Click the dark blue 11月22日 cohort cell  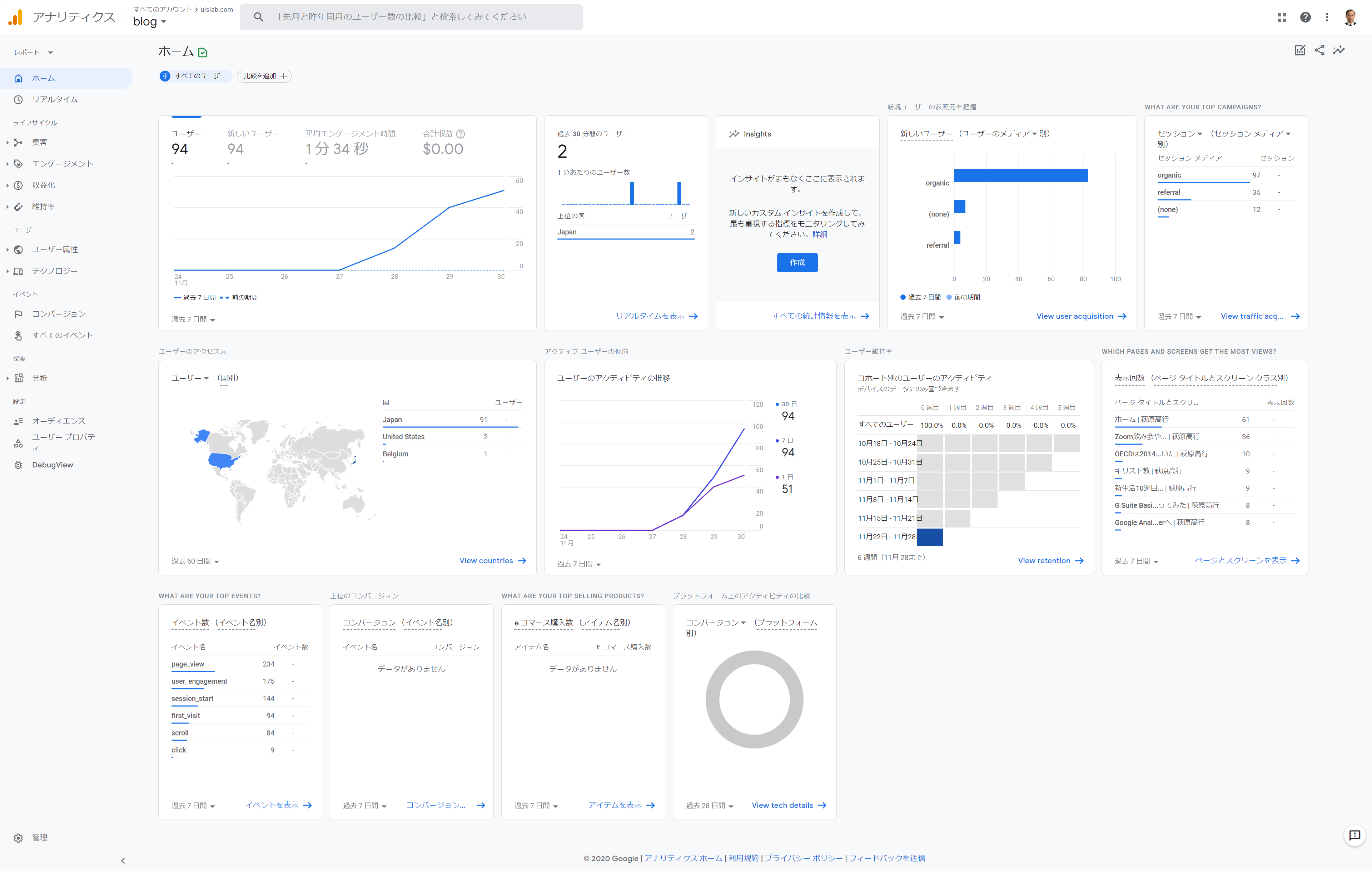[x=930, y=537]
